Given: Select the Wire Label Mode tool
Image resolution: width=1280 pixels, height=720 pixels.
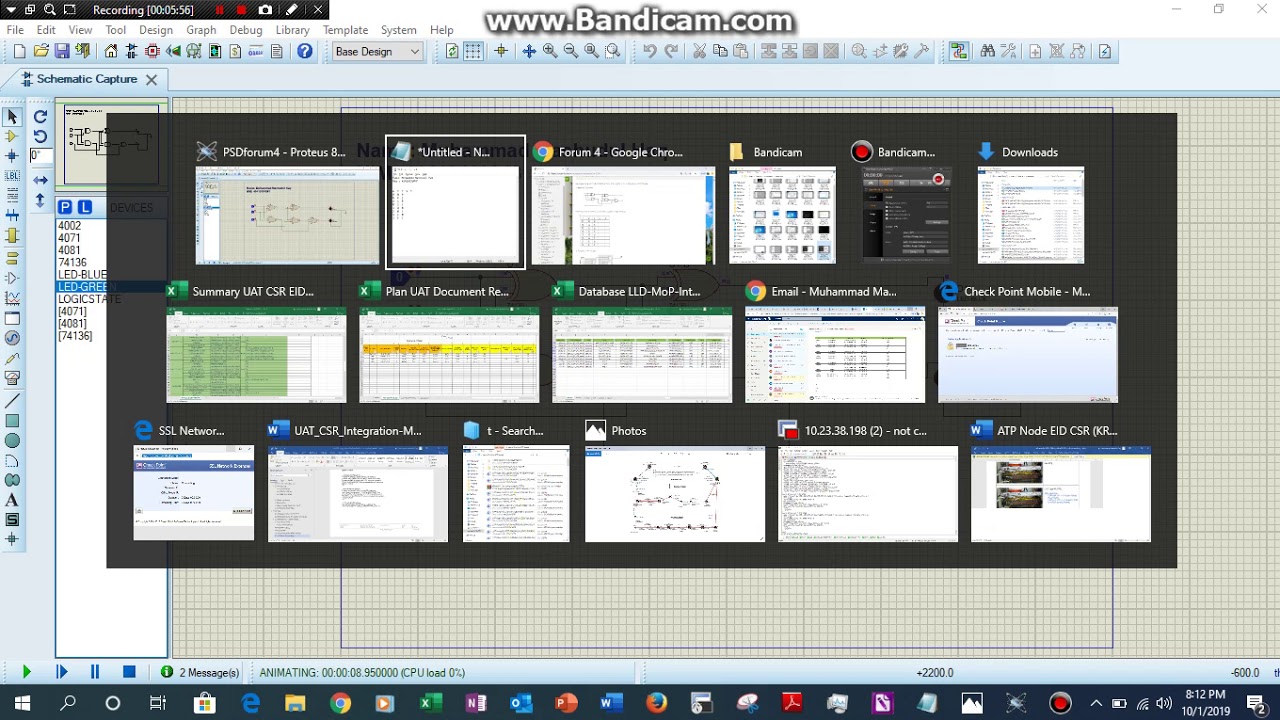Looking at the screenshot, I should tap(12, 176).
